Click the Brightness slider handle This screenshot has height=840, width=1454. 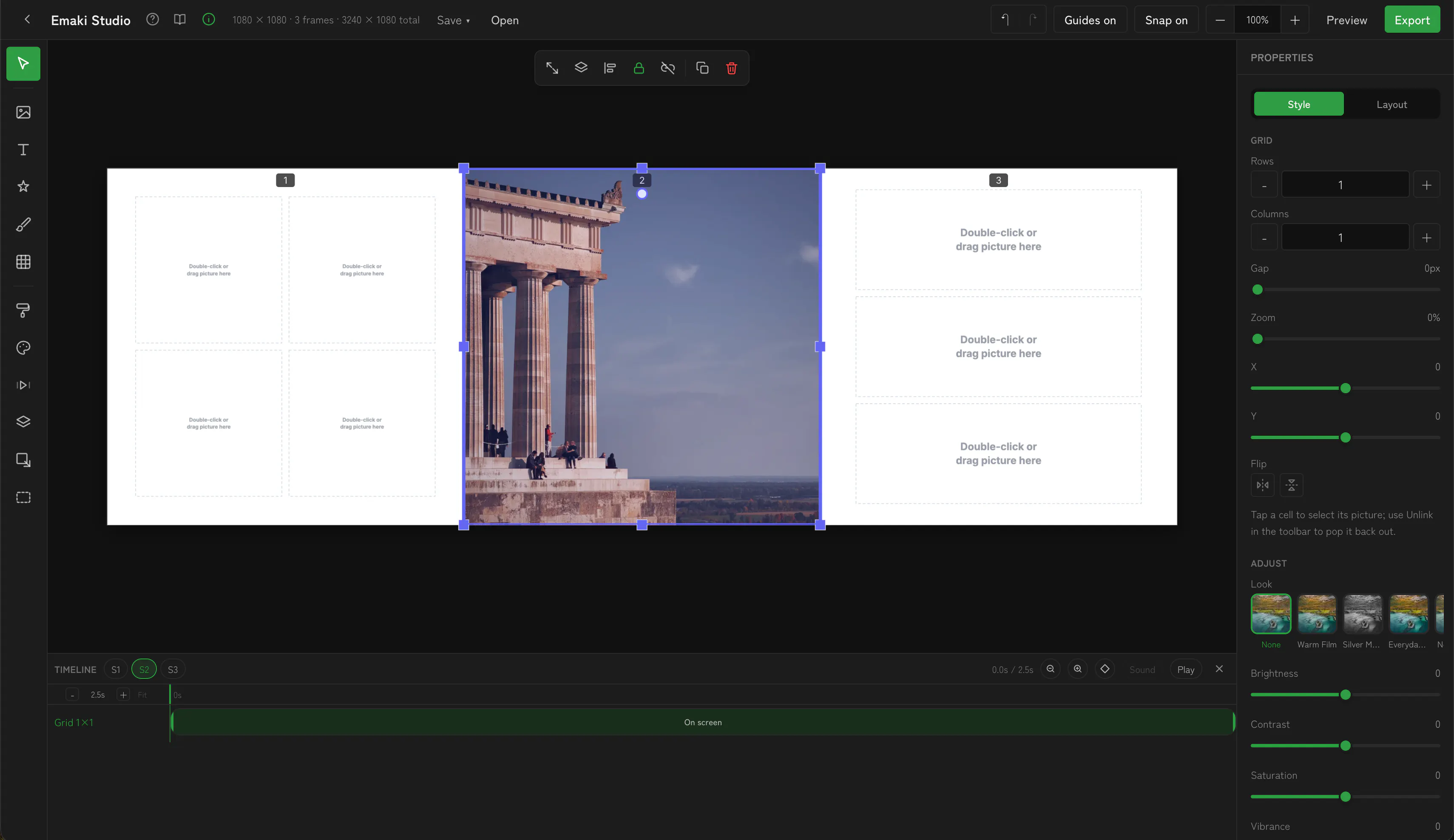(x=1346, y=695)
